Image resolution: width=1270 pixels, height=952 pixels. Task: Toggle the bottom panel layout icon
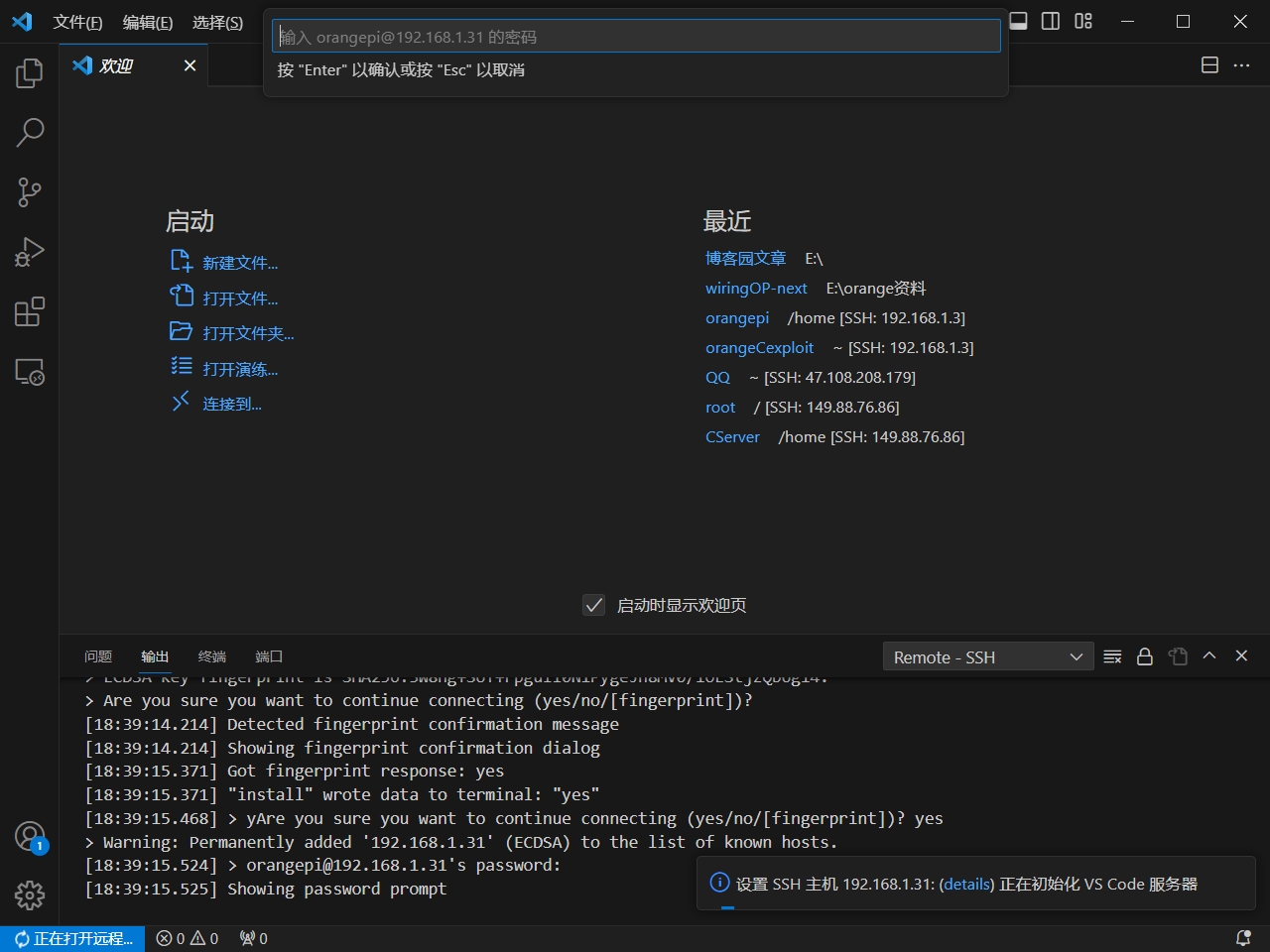(1018, 21)
